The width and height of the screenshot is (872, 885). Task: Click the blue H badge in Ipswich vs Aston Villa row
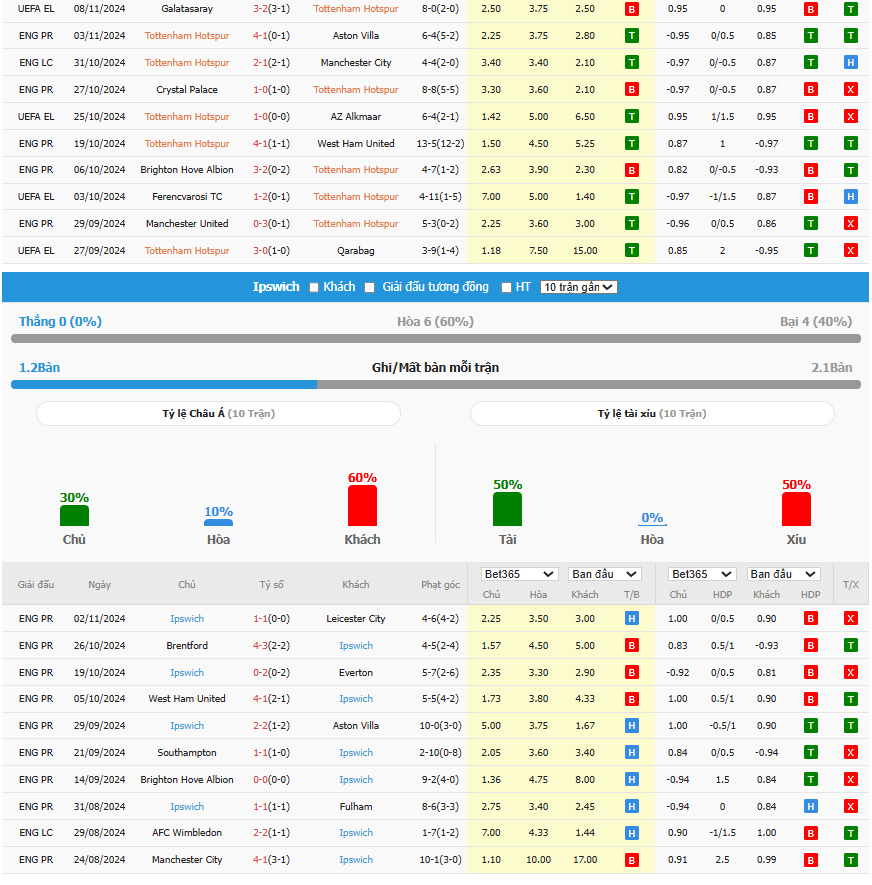(632, 726)
